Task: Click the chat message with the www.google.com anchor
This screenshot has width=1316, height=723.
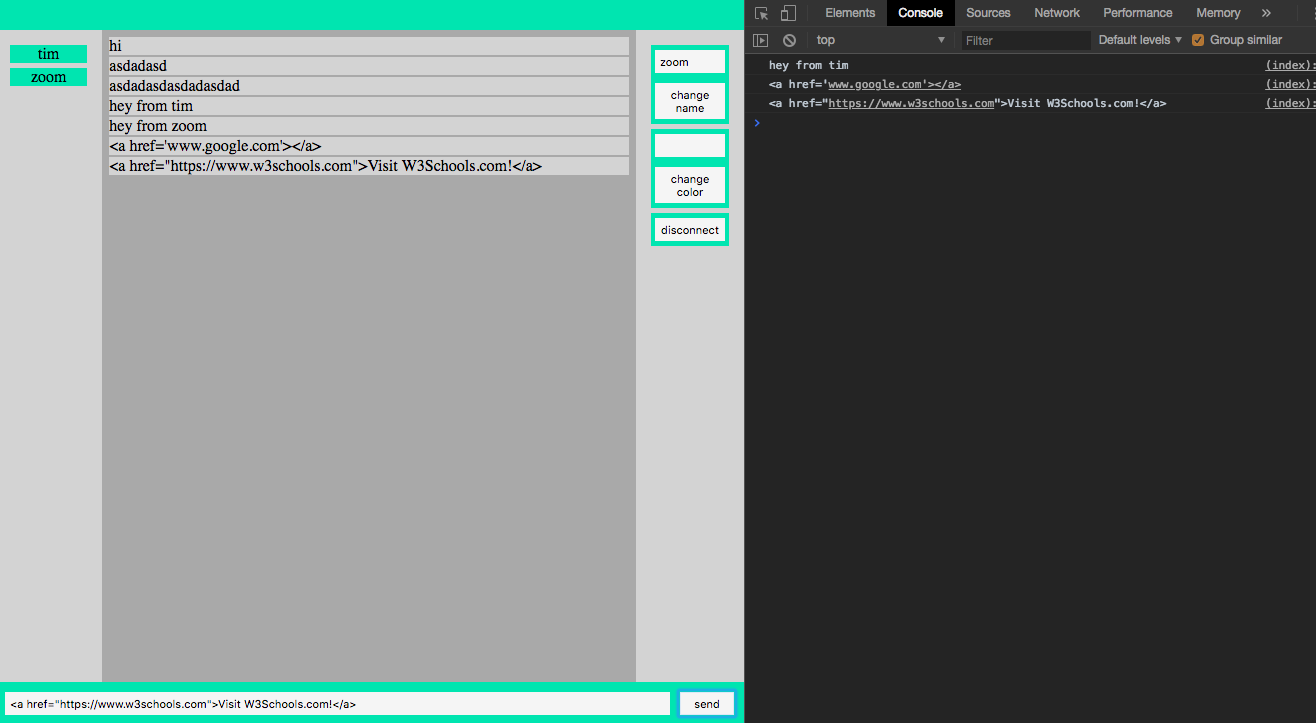Action: 369,146
